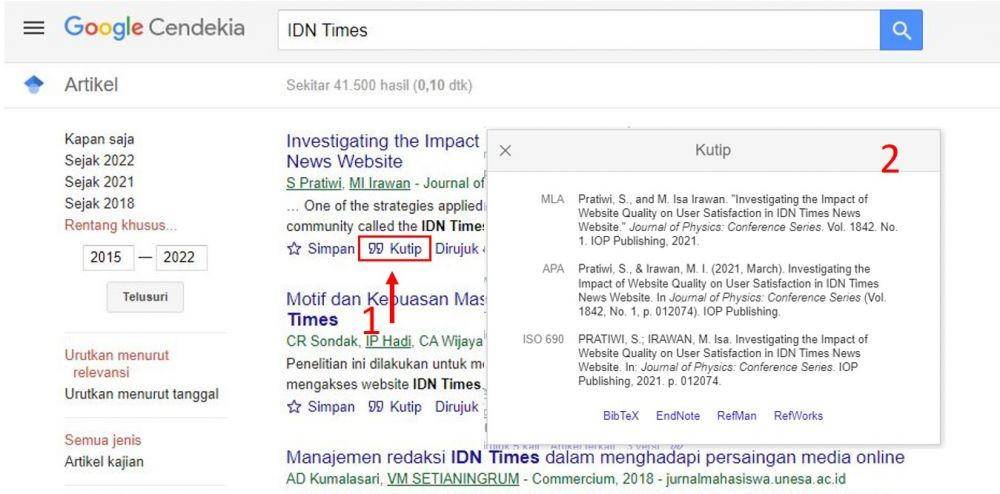Filter results Sejak 2022

point(99,161)
